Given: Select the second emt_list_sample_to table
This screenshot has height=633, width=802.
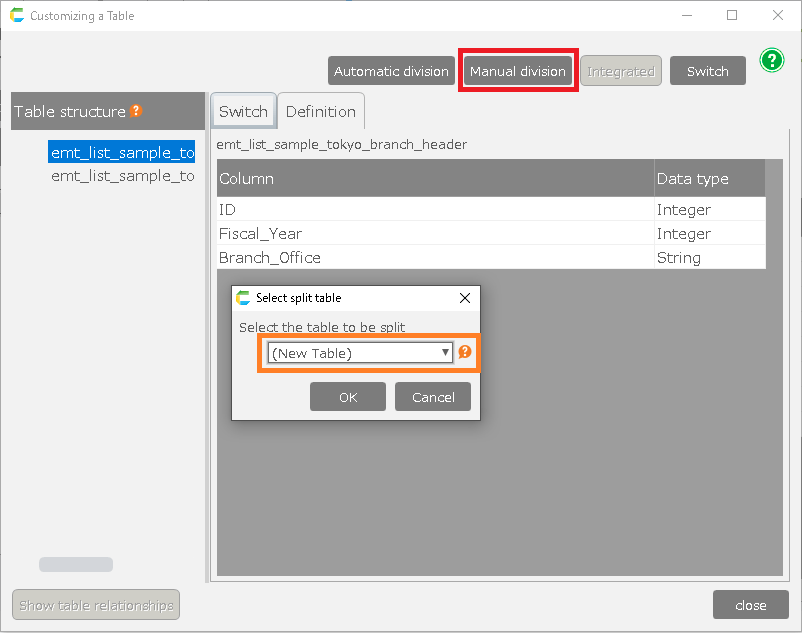Looking at the screenshot, I should pyautogui.click(x=122, y=176).
